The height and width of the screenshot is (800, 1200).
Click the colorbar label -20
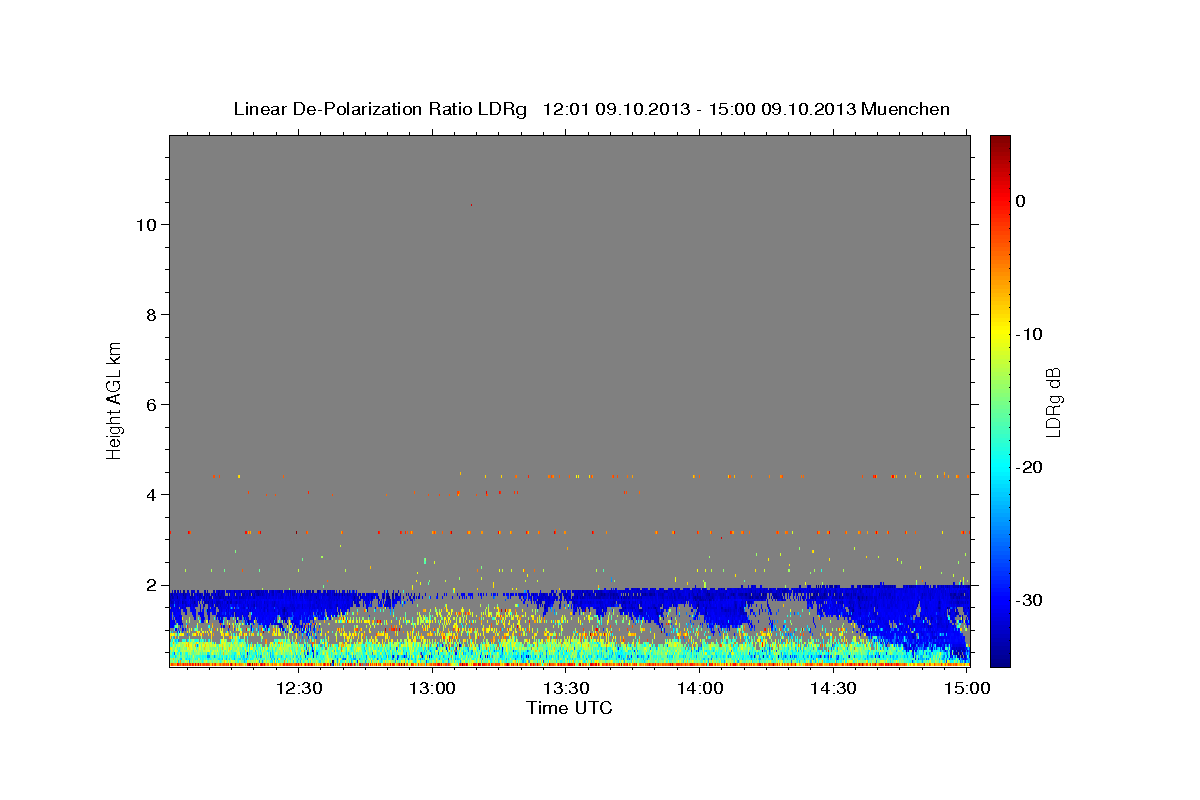coord(1030,467)
